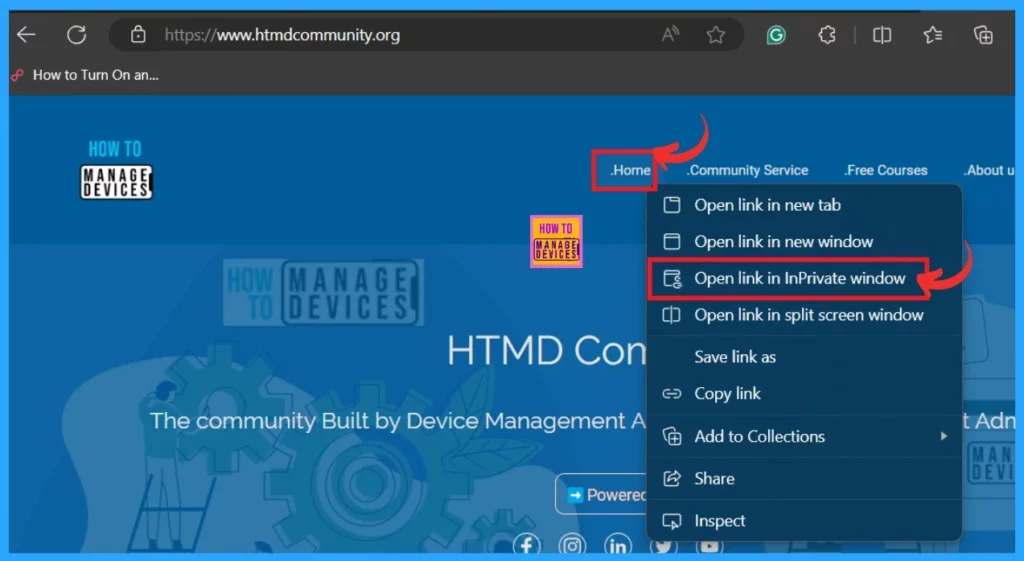Choose Open link in new tab
The image size is (1024, 561).
805,205
